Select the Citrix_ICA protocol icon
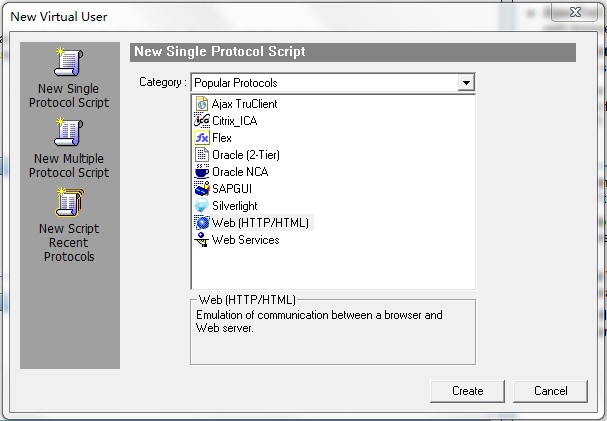The width and height of the screenshot is (607, 421). coord(202,121)
